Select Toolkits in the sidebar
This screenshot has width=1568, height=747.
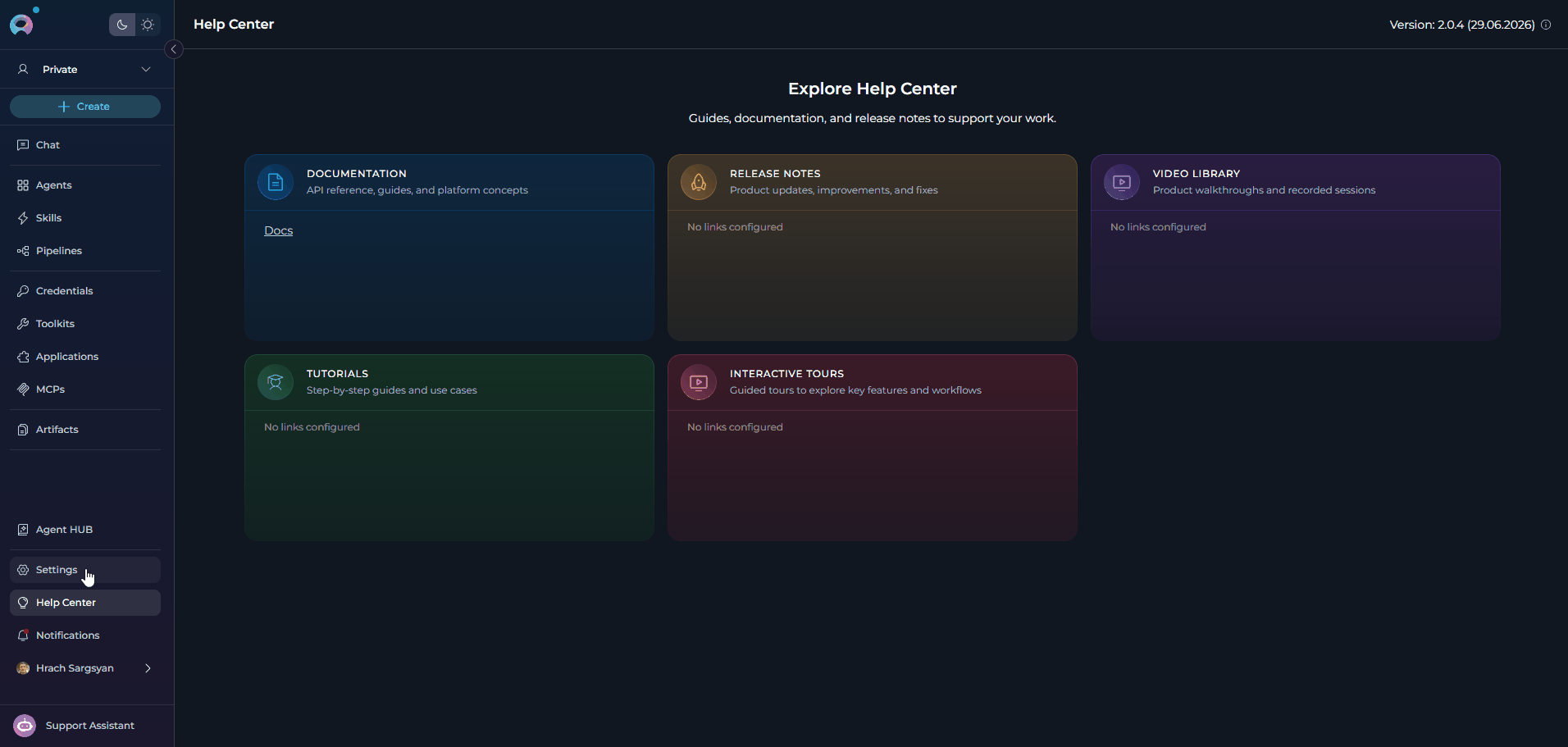click(85, 324)
